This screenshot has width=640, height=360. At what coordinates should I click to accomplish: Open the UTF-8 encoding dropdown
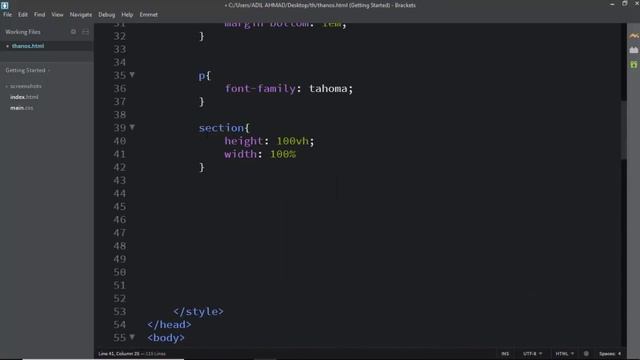532,353
